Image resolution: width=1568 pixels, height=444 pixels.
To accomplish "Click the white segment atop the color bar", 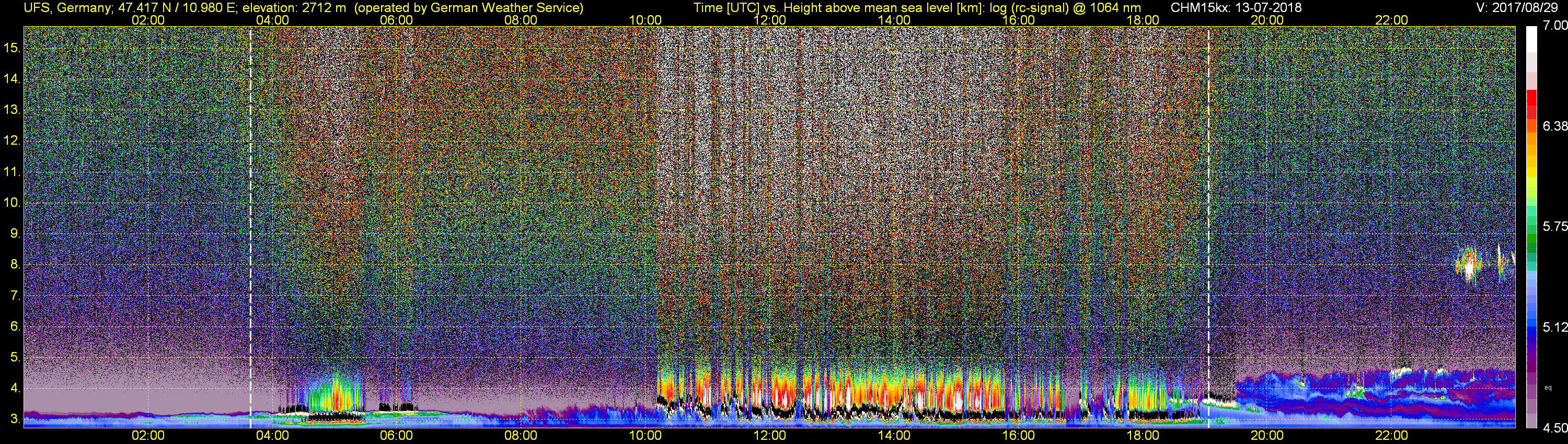I will [x=1531, y=38].
